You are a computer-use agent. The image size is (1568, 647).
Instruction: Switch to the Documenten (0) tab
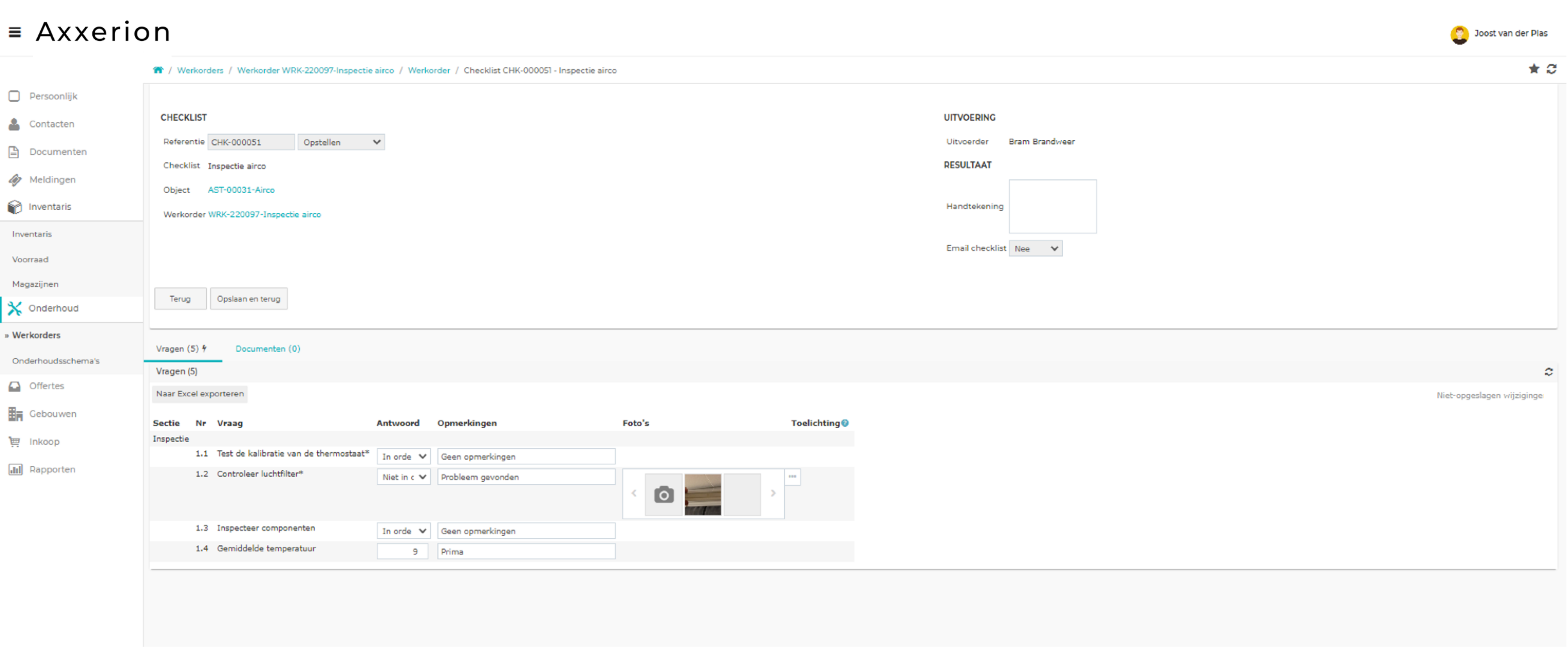point(267,349)
